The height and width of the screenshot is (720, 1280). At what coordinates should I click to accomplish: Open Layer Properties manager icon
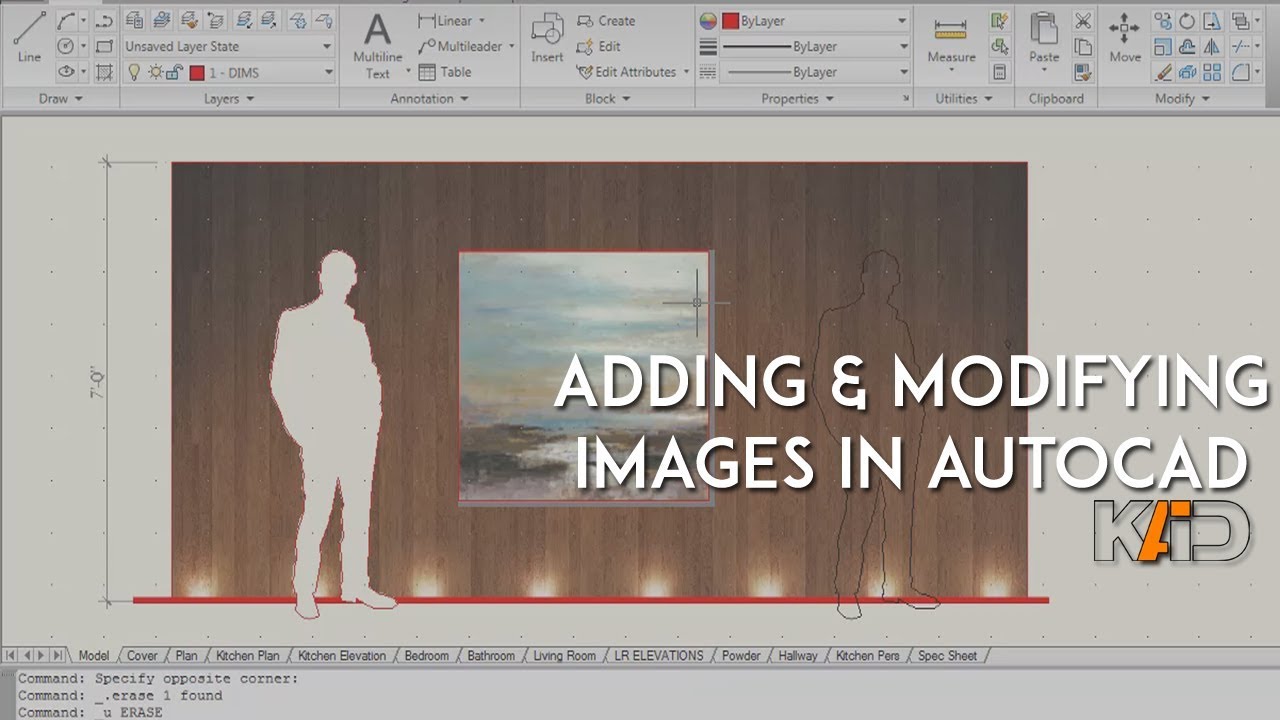(134, 20)
